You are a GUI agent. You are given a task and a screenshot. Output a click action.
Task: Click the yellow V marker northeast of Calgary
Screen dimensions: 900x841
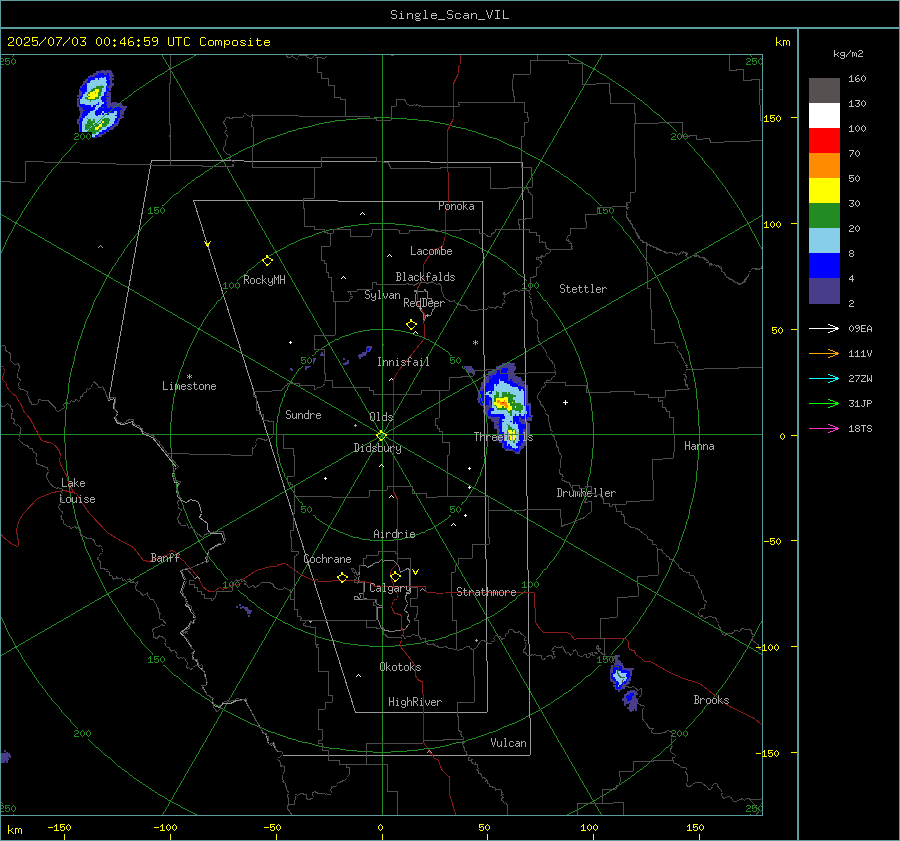coord(416,572)
